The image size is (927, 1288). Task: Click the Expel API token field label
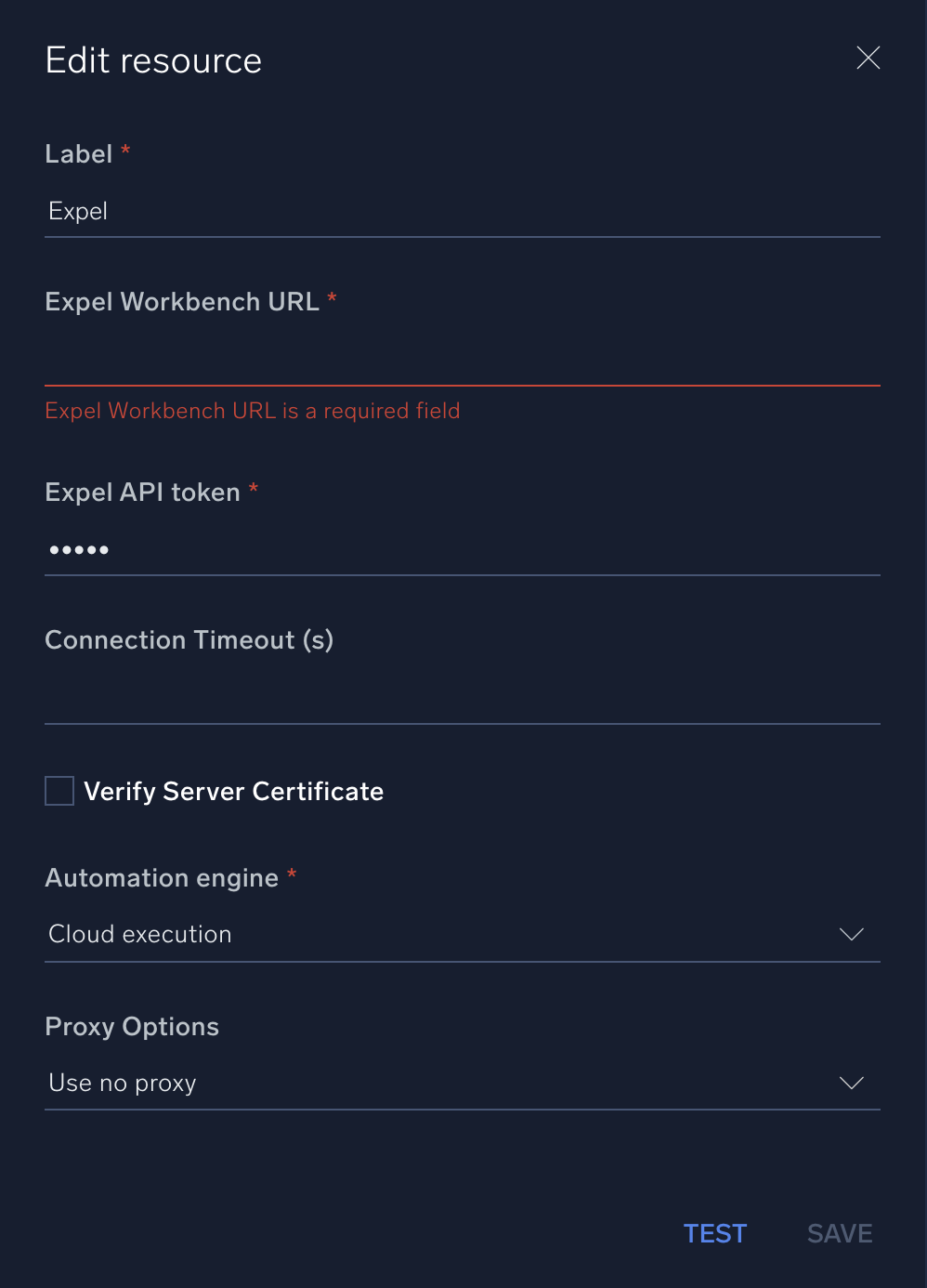(x=142, y=493)
